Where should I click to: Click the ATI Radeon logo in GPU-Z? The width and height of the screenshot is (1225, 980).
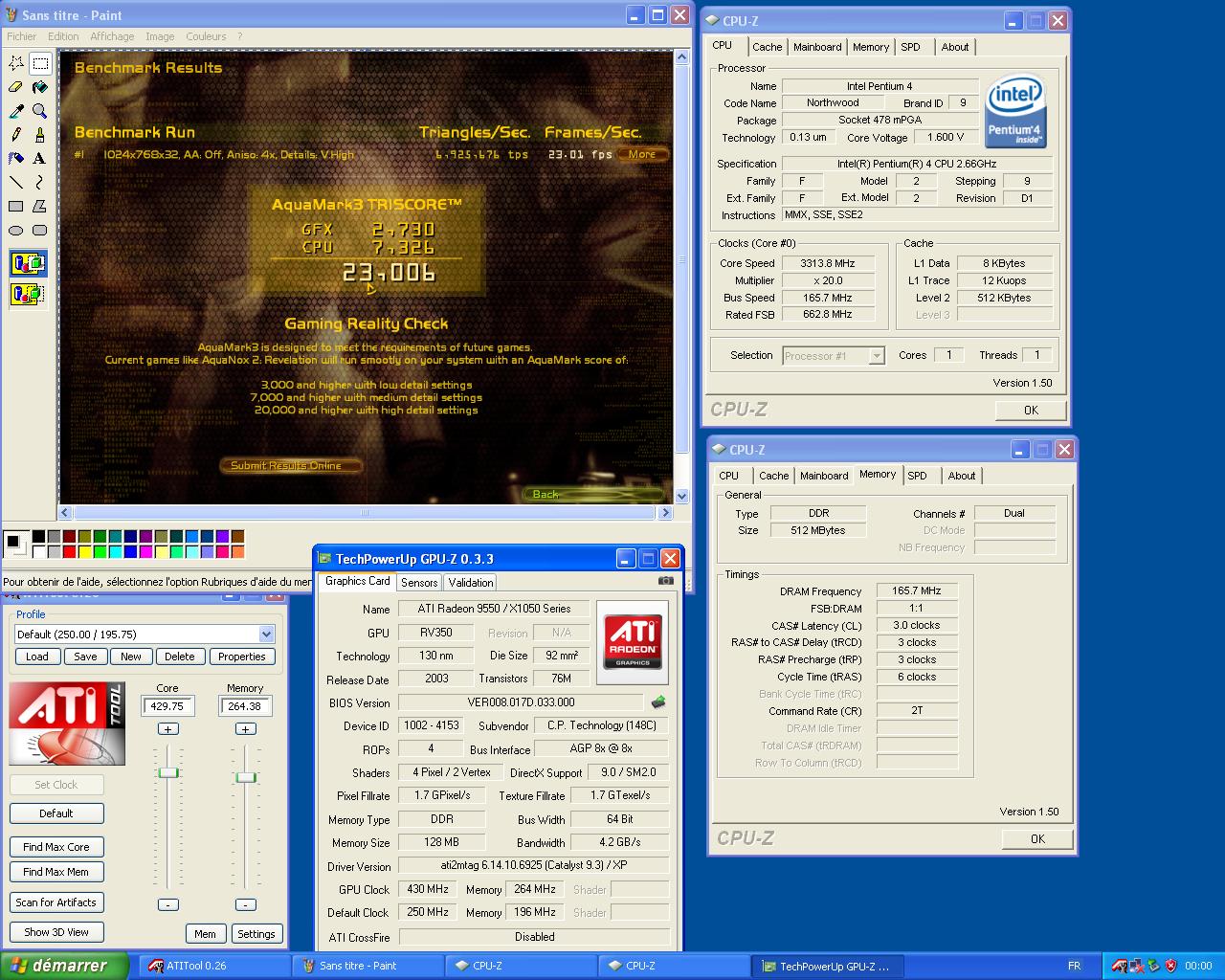coord(633,642)
